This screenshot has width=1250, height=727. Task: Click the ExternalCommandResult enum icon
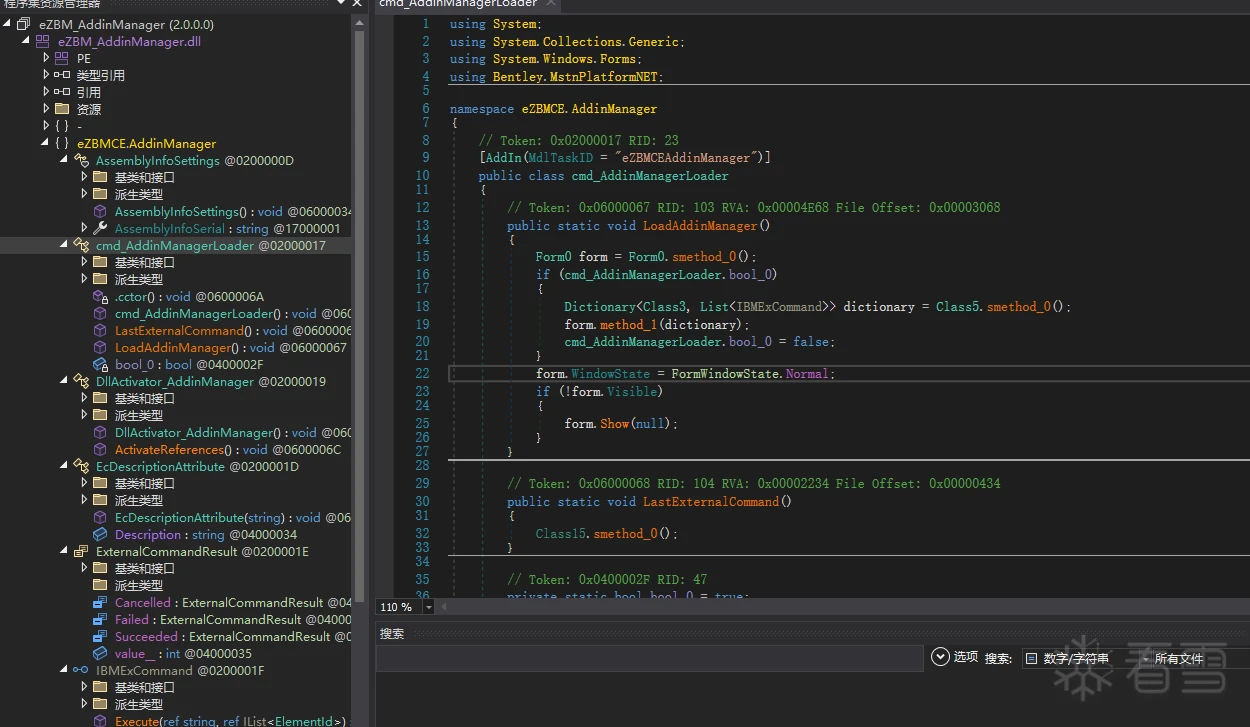pos(81,552)
